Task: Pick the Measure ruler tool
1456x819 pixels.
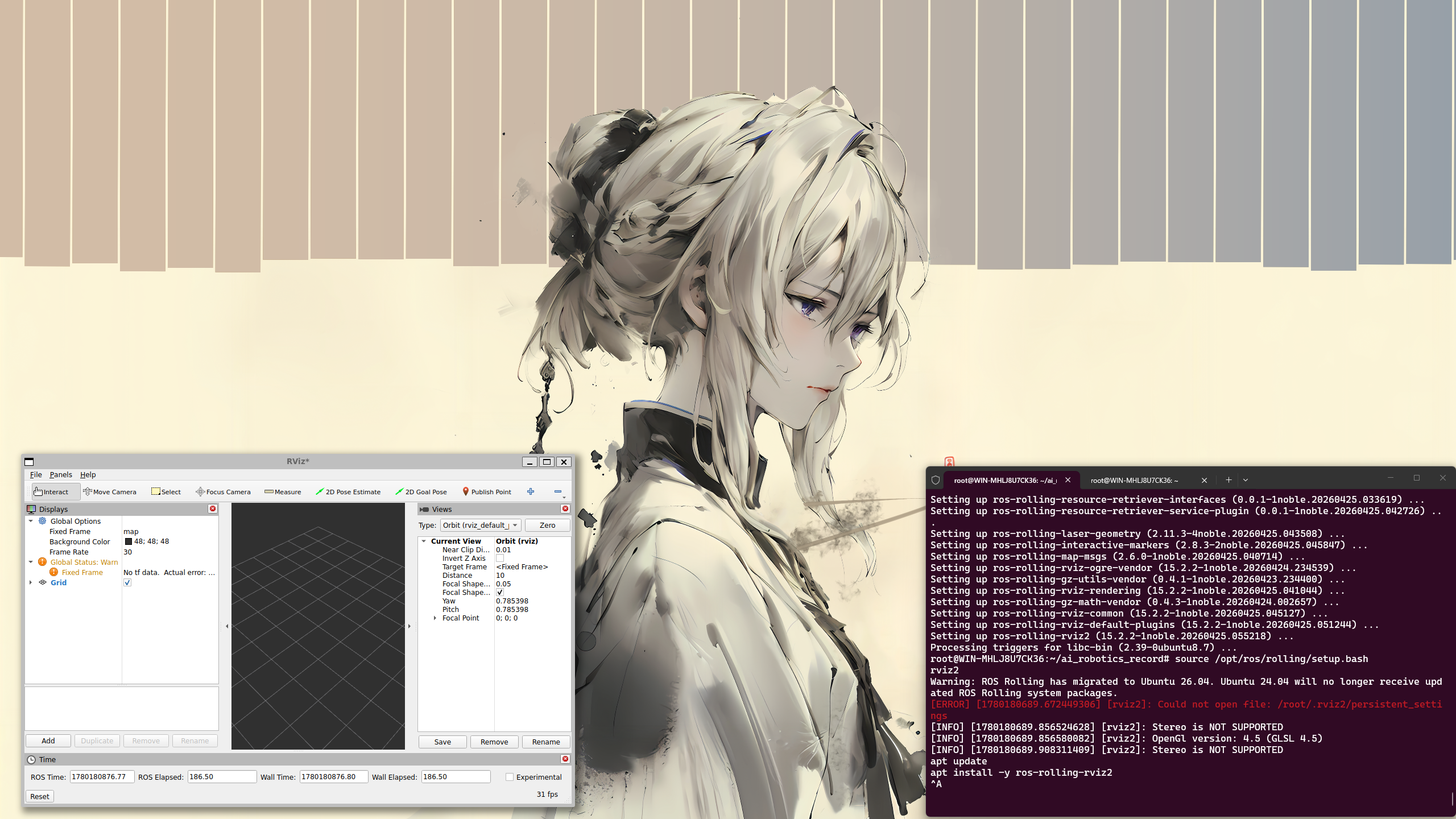Action: coord(283,492)
